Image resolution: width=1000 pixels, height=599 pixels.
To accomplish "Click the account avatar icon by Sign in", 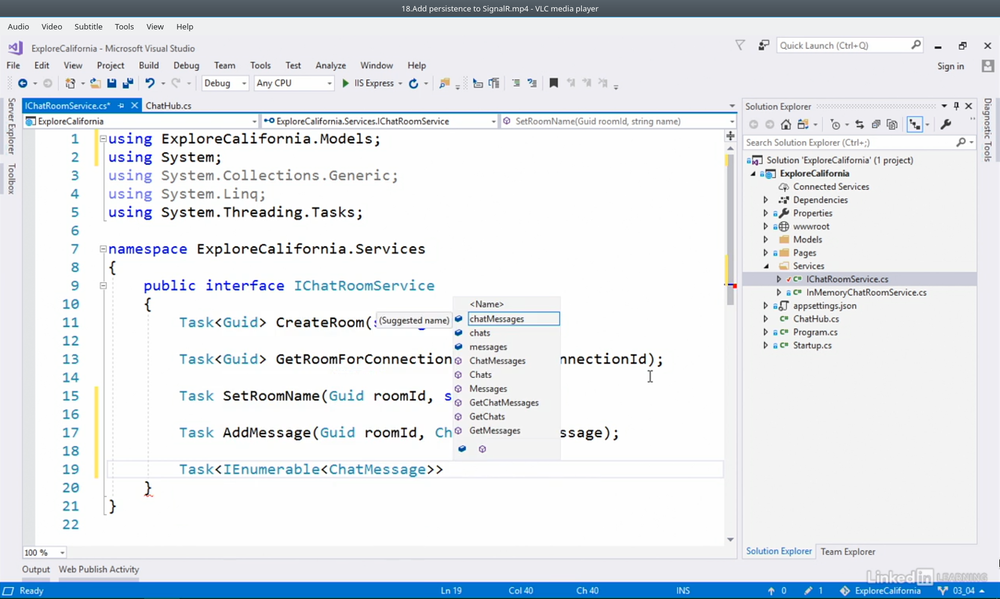I will tap(988, 66).
